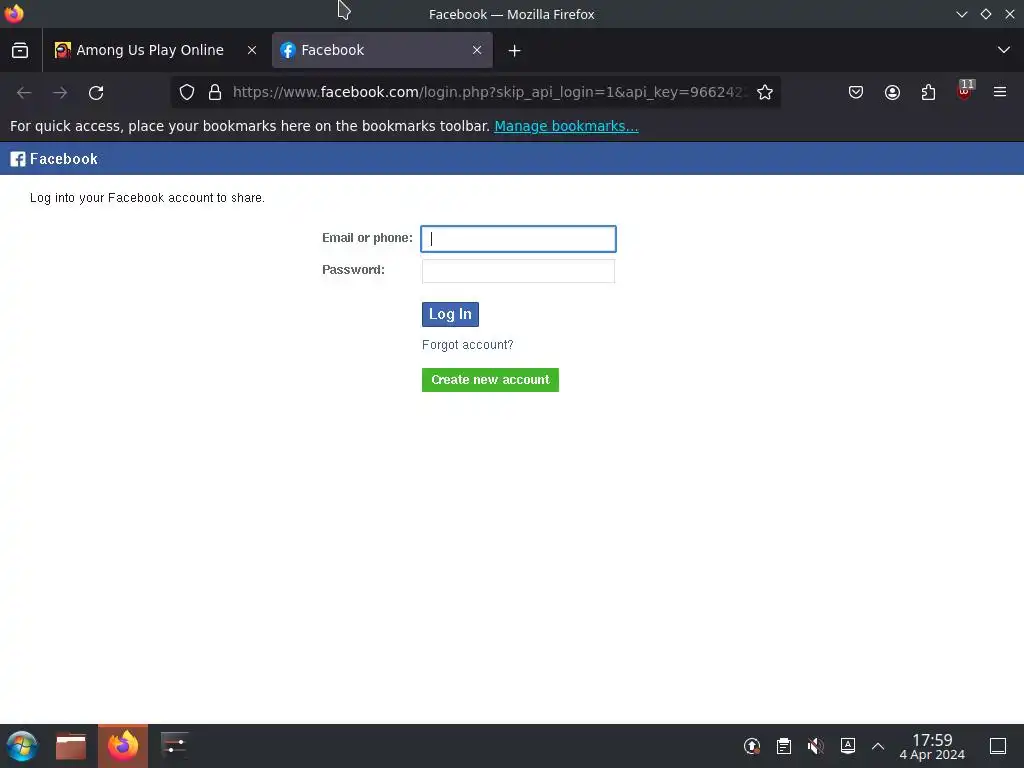Open the clock showing 17:59
The image size is (1024, 768).
[x=932, y=746]
